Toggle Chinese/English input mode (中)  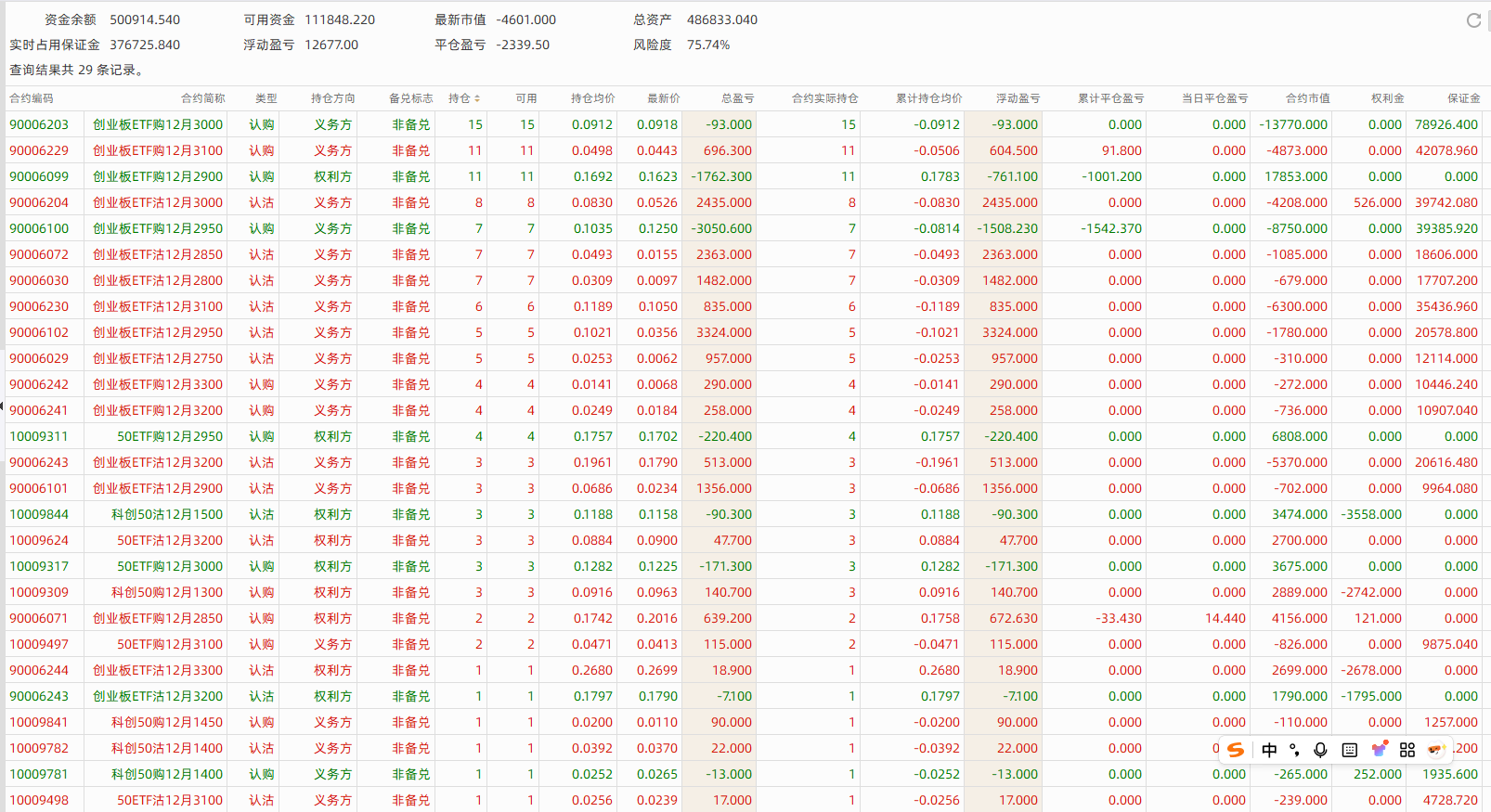[1269, 750]
